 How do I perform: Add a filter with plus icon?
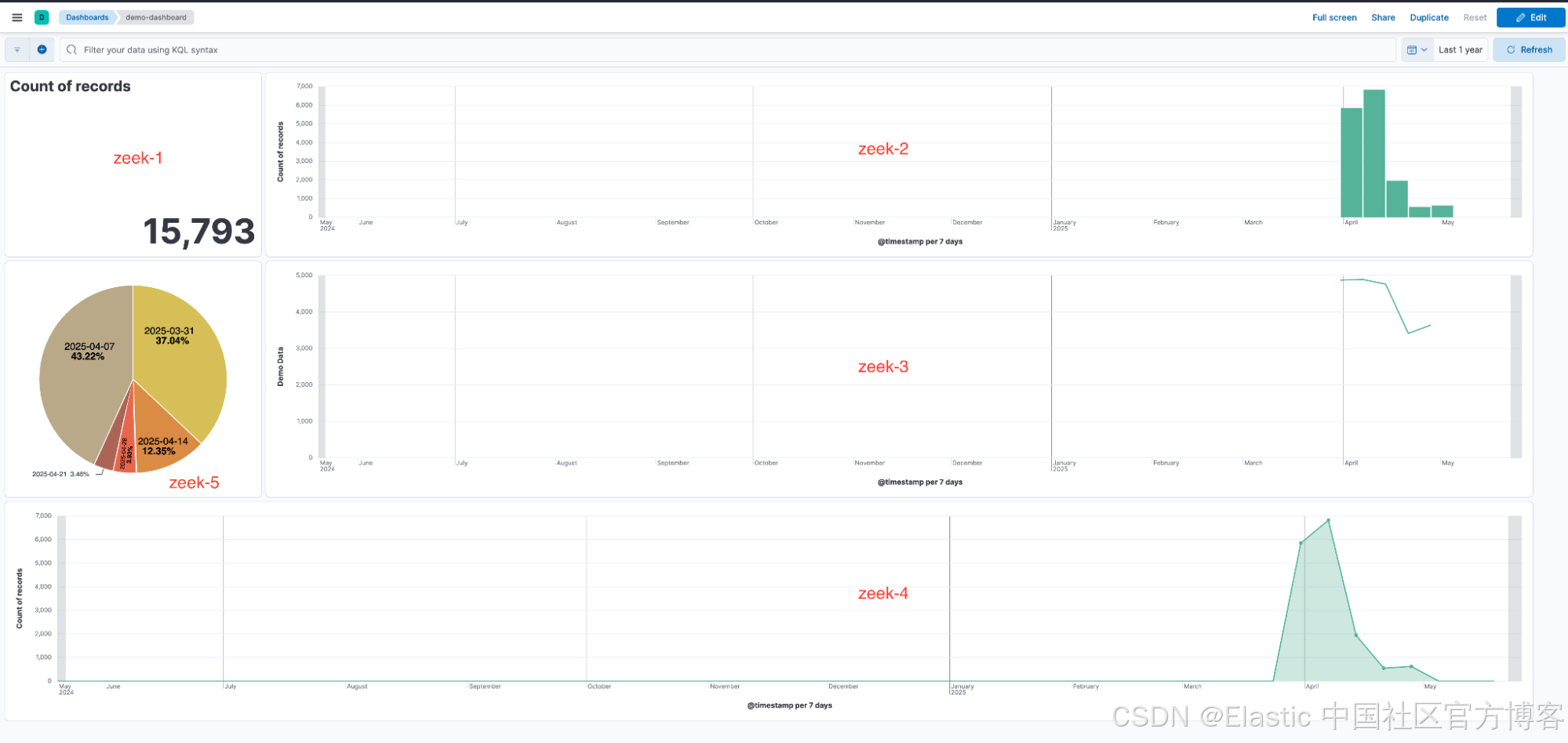tap(42, 49)
